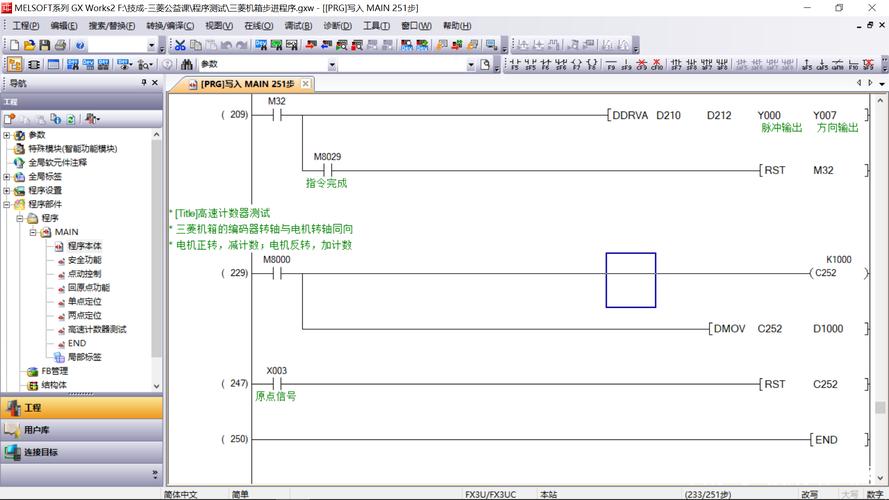This screenshot has height=500, width=889.
Task: Insert normally closed contact F6
Action: click(x=545, y=65)
